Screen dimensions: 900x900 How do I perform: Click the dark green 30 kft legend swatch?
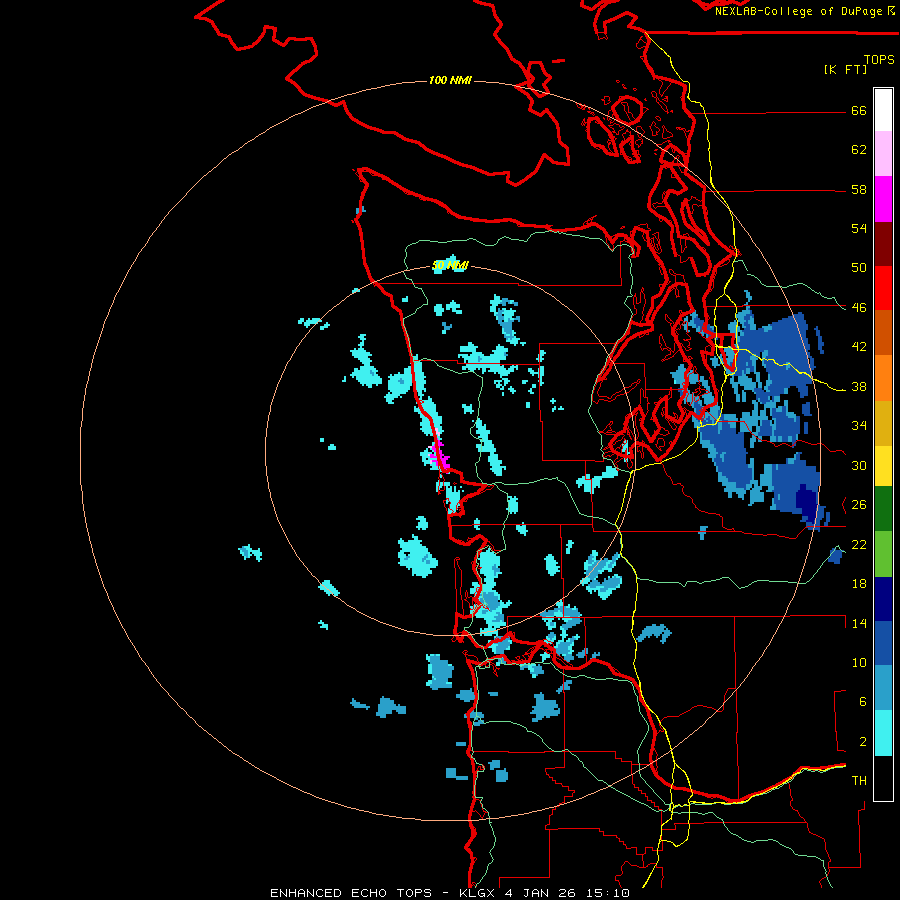point(883,509)
